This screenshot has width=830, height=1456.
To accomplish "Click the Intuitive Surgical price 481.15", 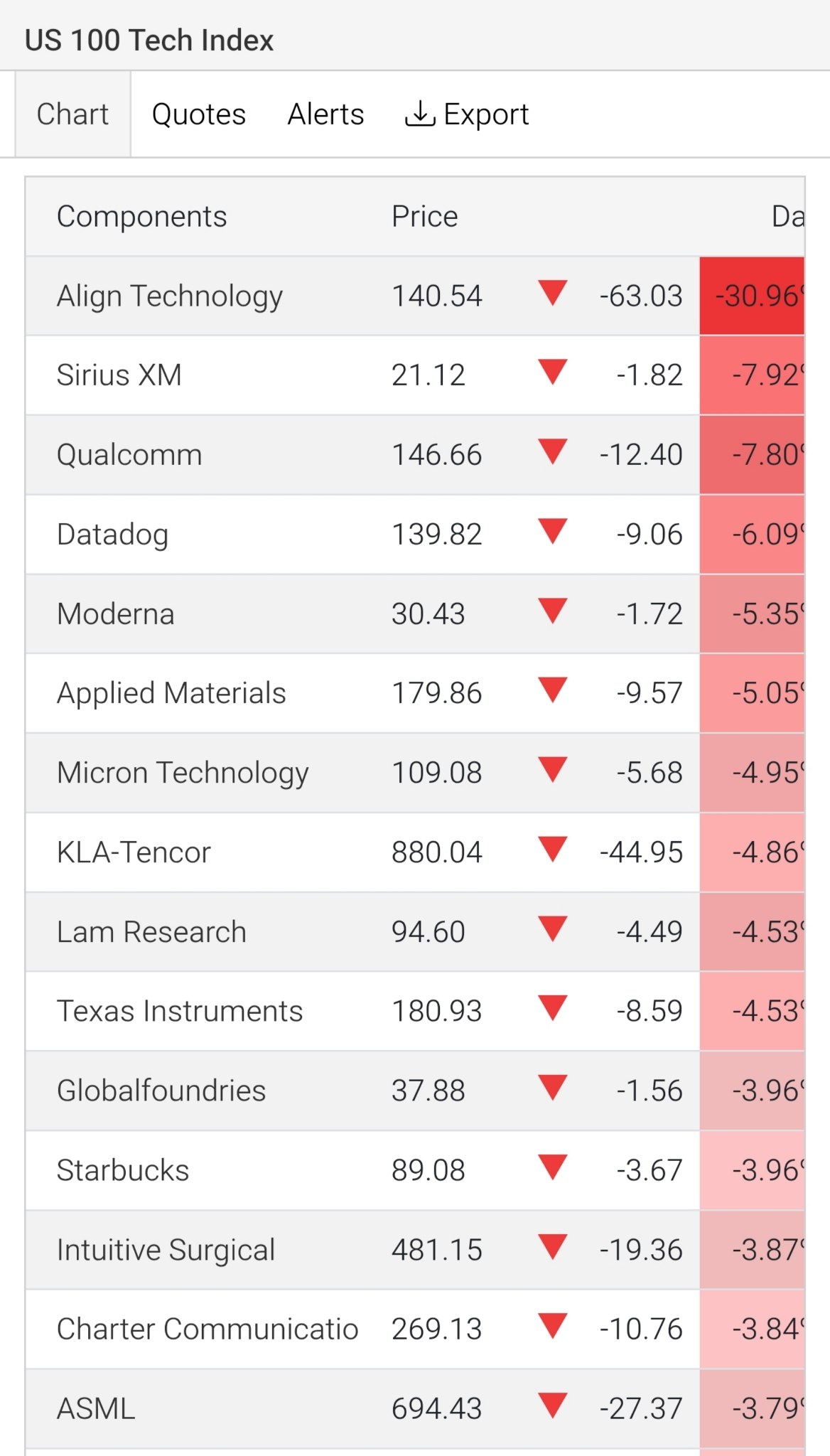I will [x=436, y=1250].
